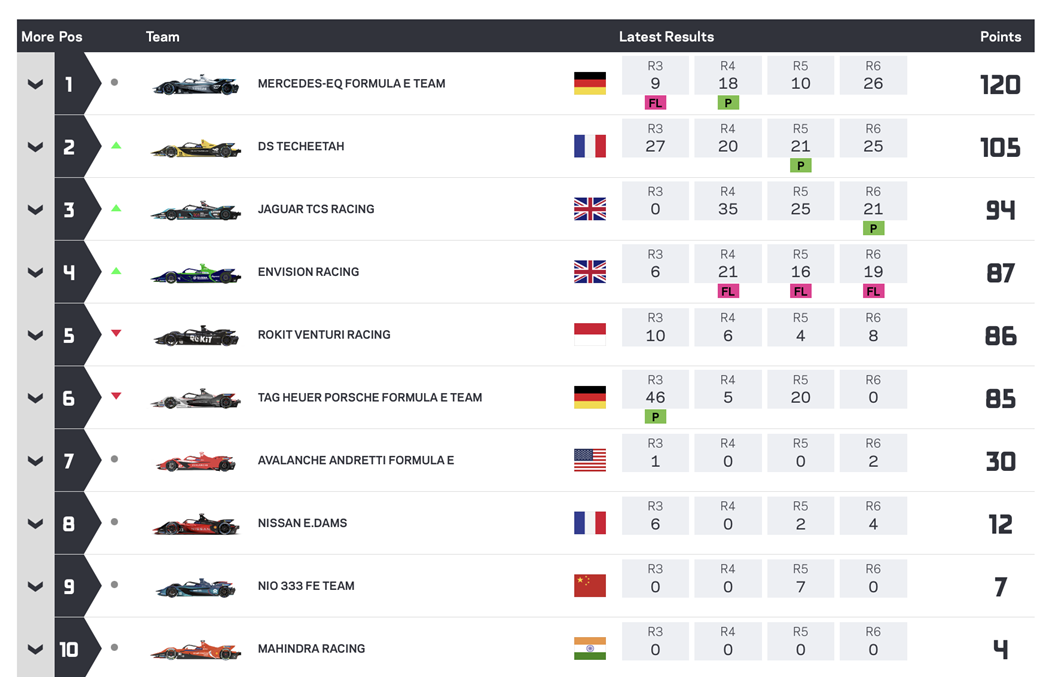The height and width of the screenshot is (677, 1050).
Task: Click the Points column header
Action: 1000,37
